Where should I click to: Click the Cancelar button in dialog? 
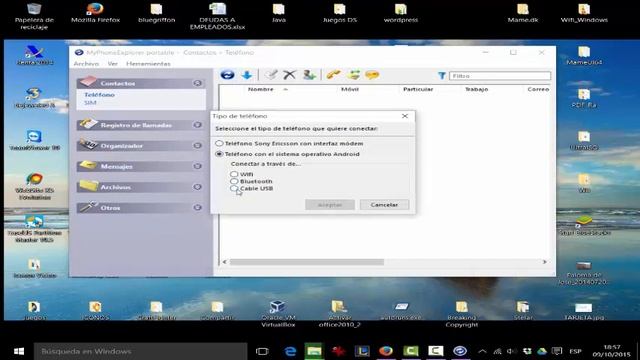384,204
